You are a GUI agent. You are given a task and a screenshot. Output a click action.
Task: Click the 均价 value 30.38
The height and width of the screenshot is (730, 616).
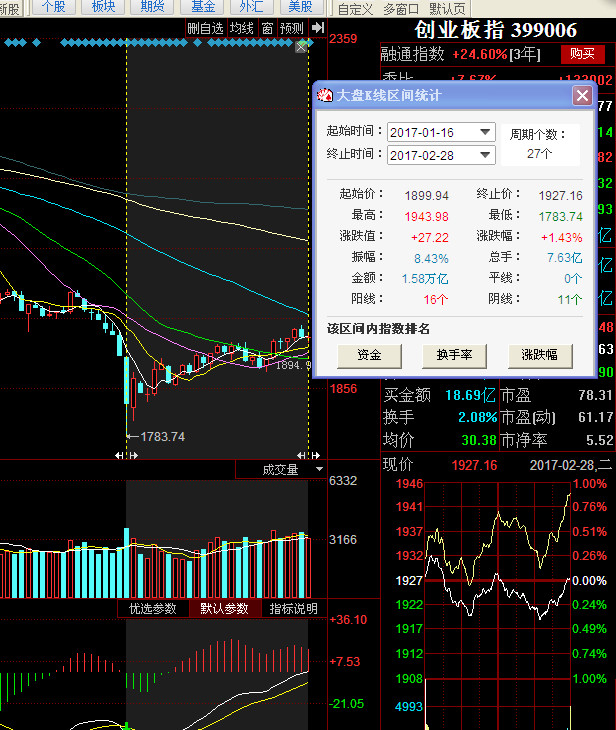479,440
